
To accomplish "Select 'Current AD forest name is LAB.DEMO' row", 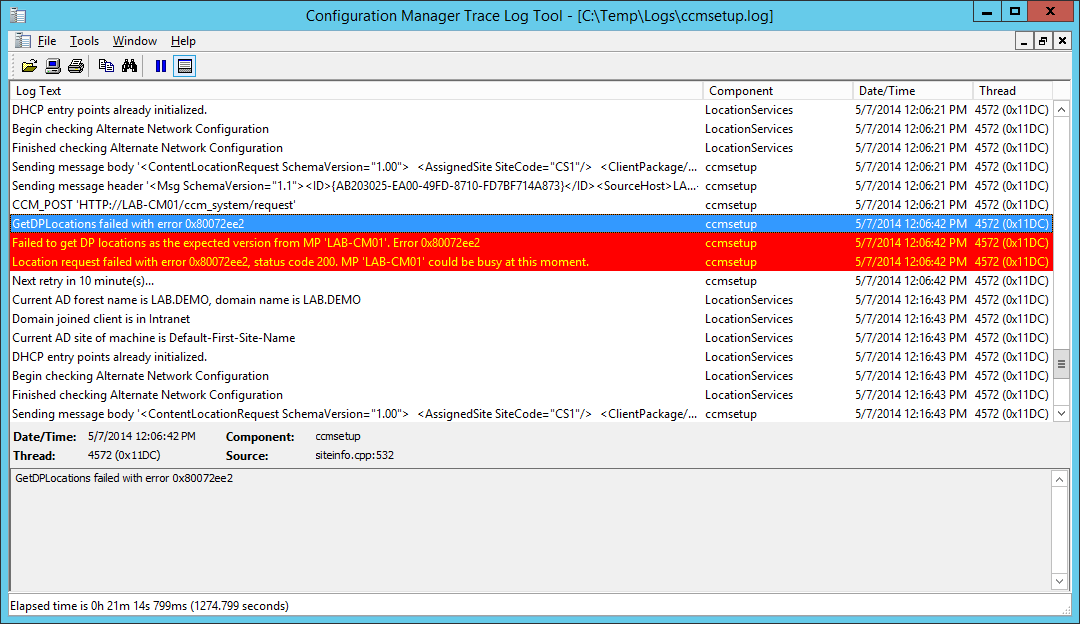I will point(531,300).
